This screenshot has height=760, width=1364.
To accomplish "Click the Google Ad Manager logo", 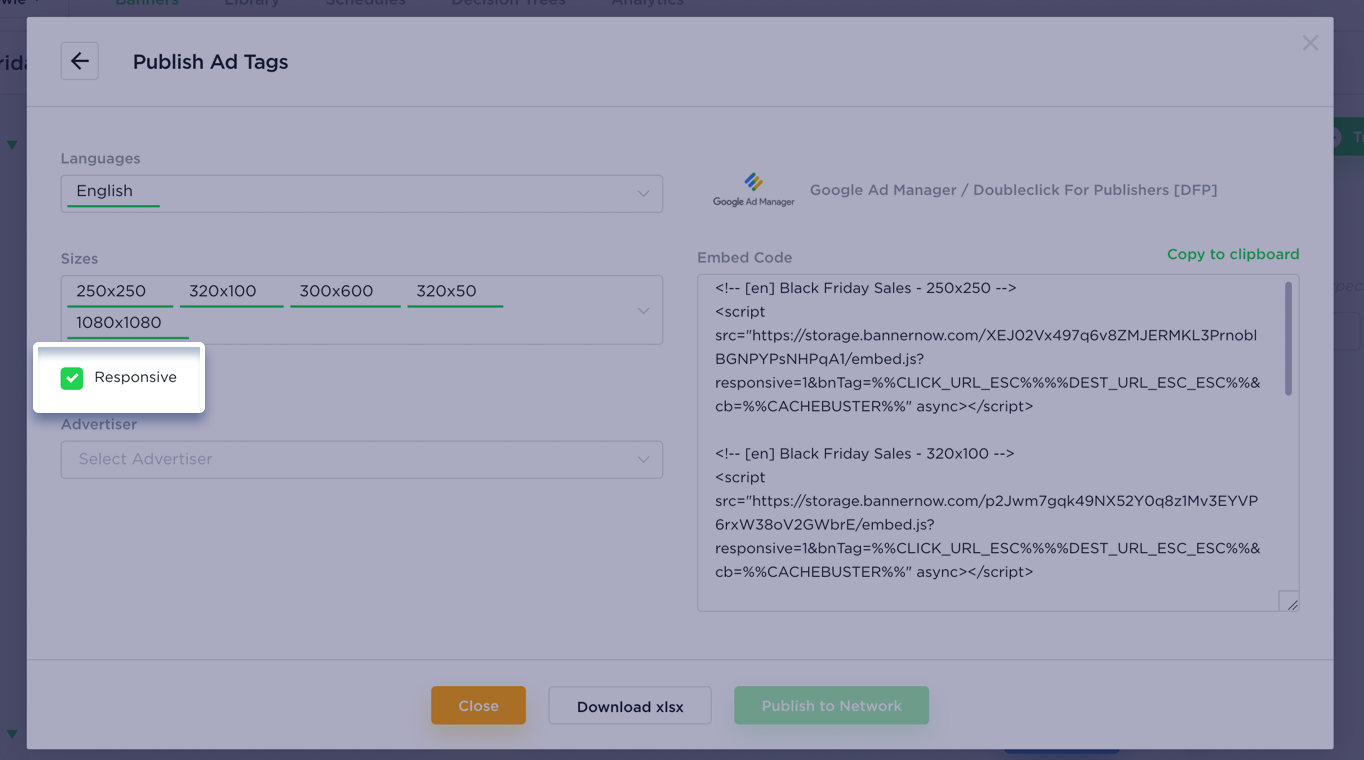I will coord(754,189).
